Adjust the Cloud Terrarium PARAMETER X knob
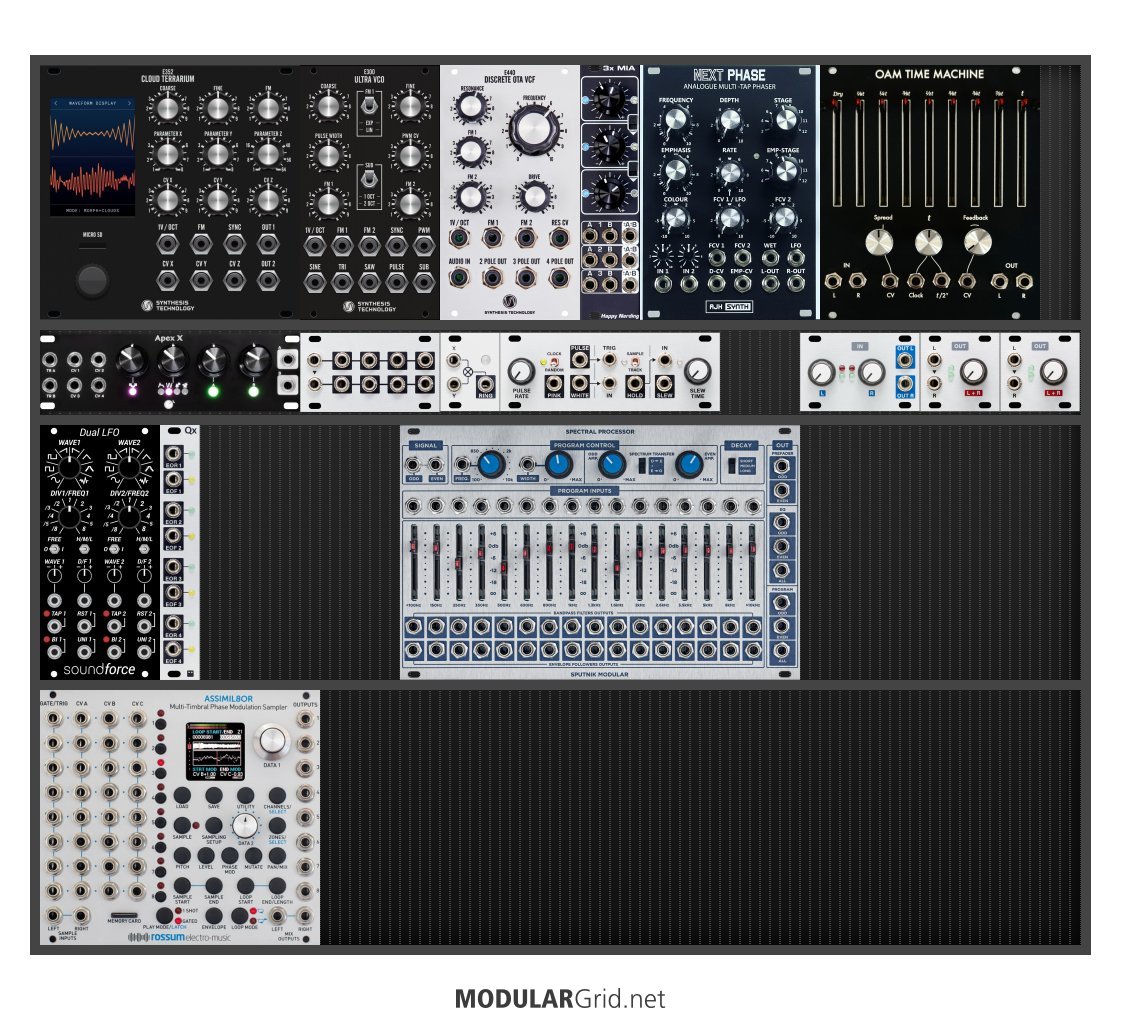This screenshot has height=1020, width=1121. 167,154
